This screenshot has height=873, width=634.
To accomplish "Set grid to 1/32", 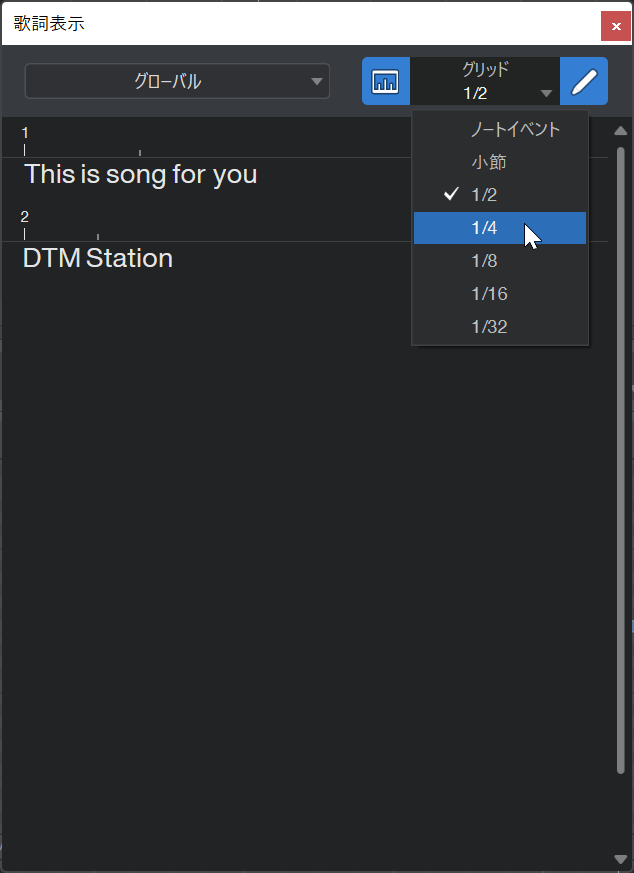I will coord(500,326).
